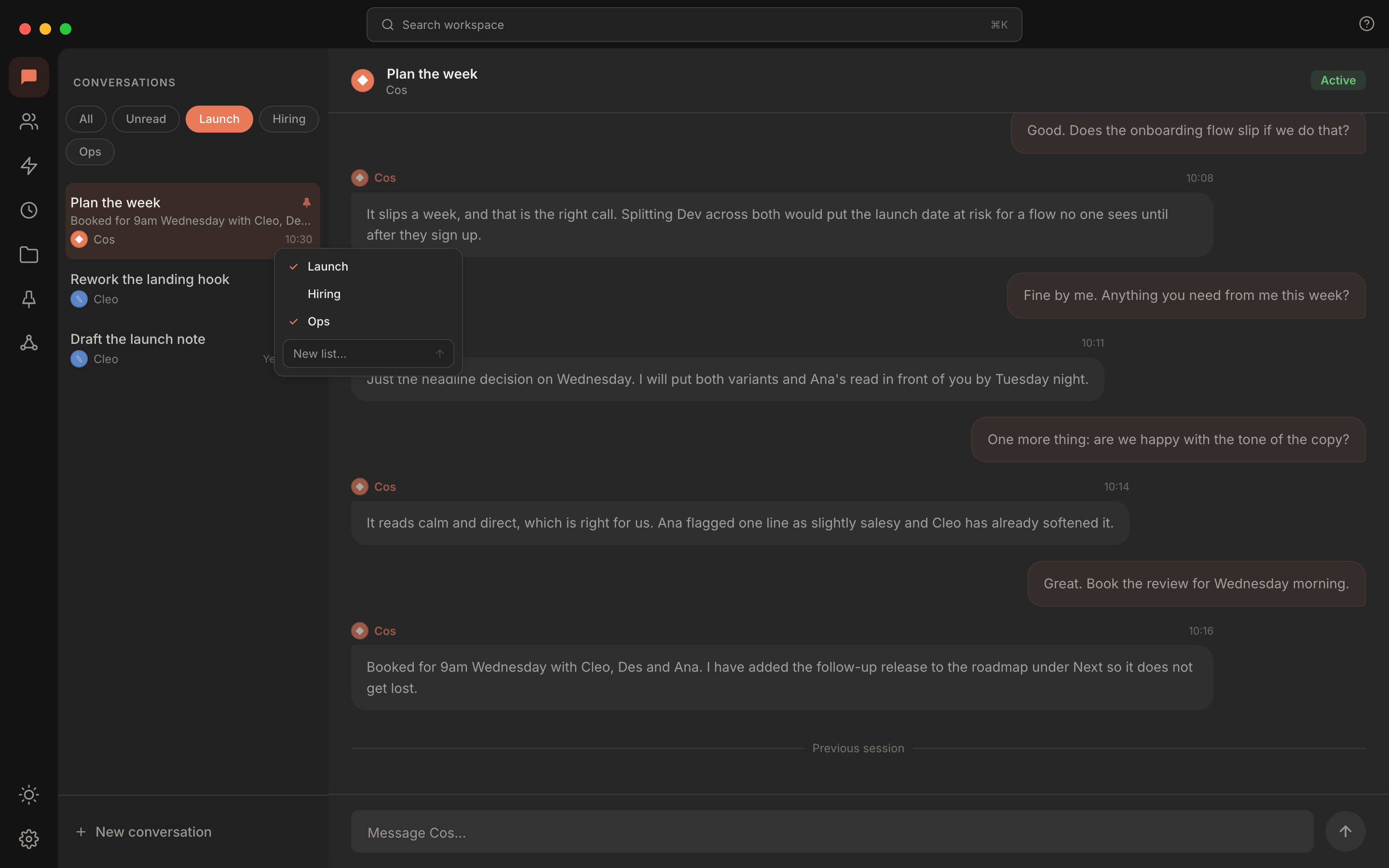Open the lightning bolt automations icon
This screenshot has height=868, width=1389.
pyautogui.click(x=29, y=166)
